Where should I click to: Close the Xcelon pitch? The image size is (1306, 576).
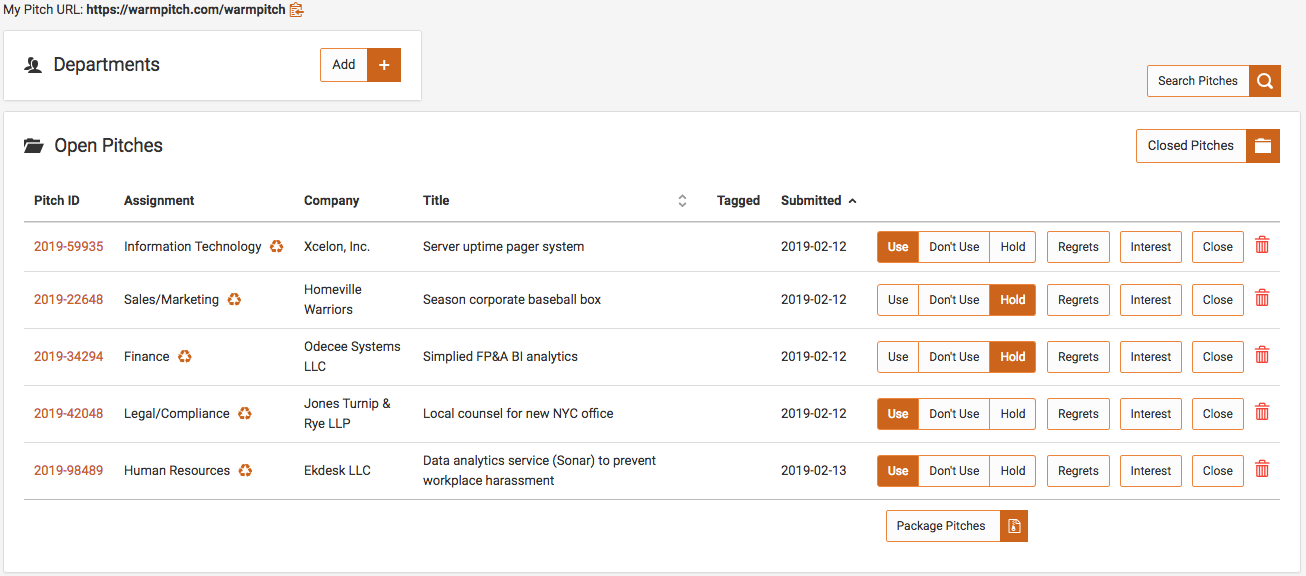tap(1218, 247)
